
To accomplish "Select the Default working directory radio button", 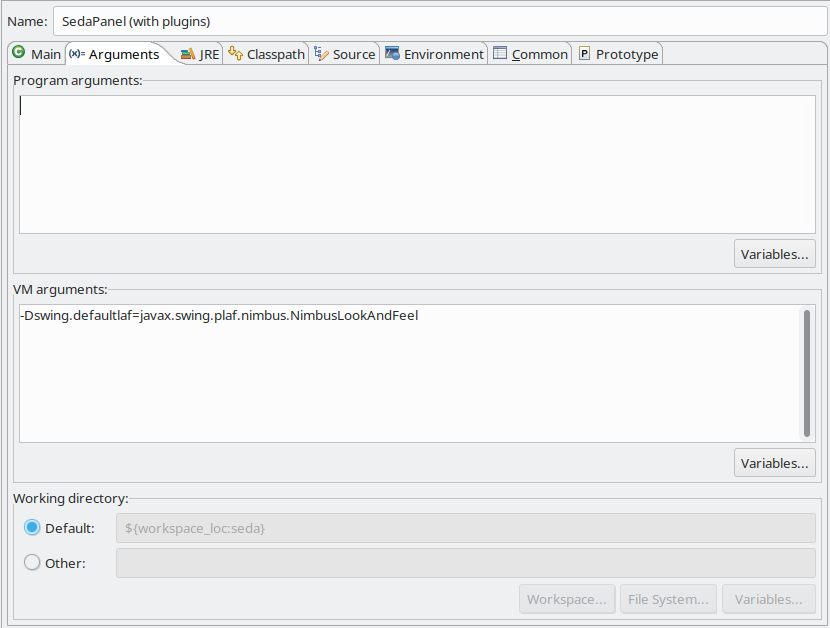I will [x=32, y=528].
